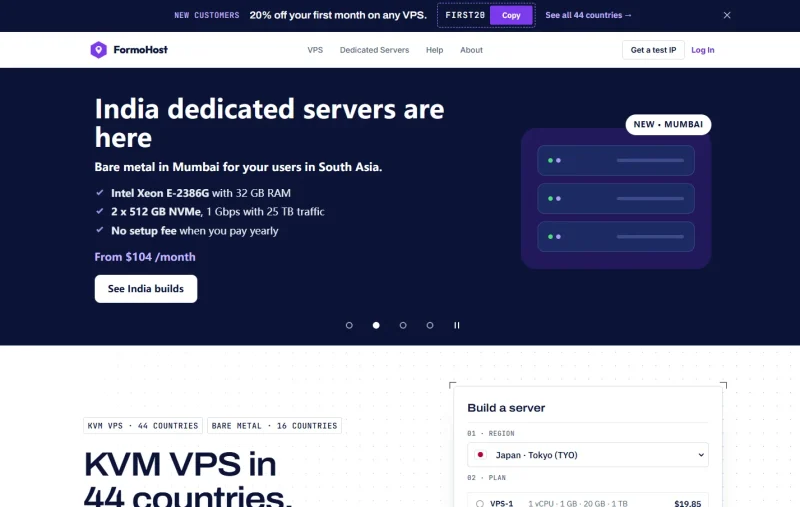Open Japan · Tokyo (TYO) region selector
This screenshot has height=507, width=800.
point(588,455)
